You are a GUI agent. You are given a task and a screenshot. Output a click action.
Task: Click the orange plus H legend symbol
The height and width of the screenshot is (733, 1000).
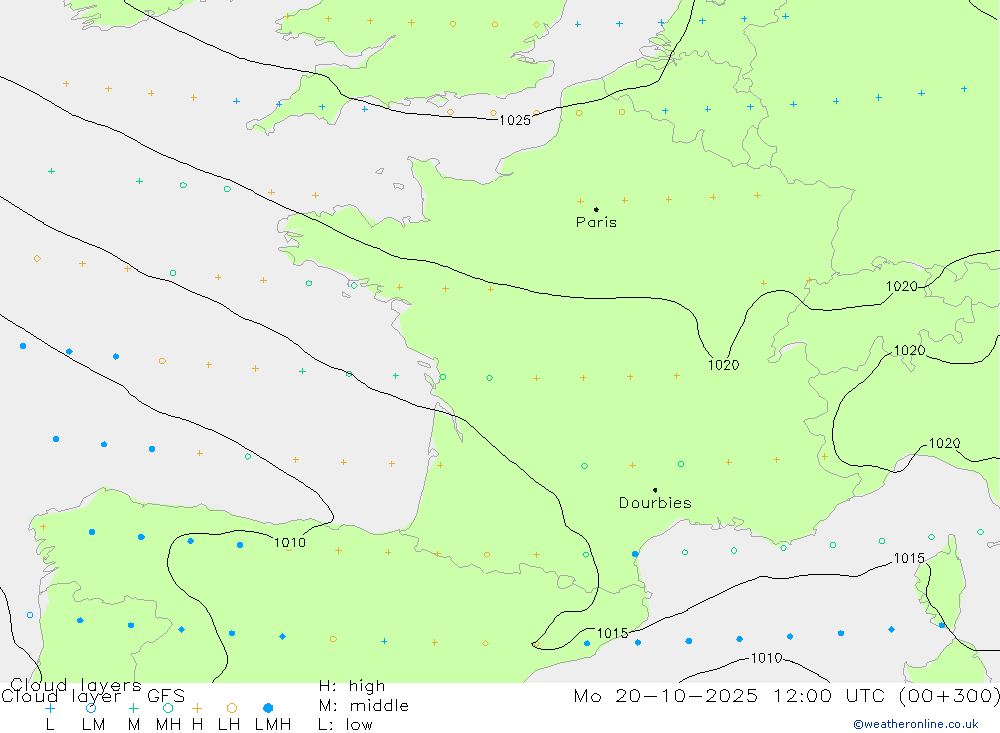(197, 708)
